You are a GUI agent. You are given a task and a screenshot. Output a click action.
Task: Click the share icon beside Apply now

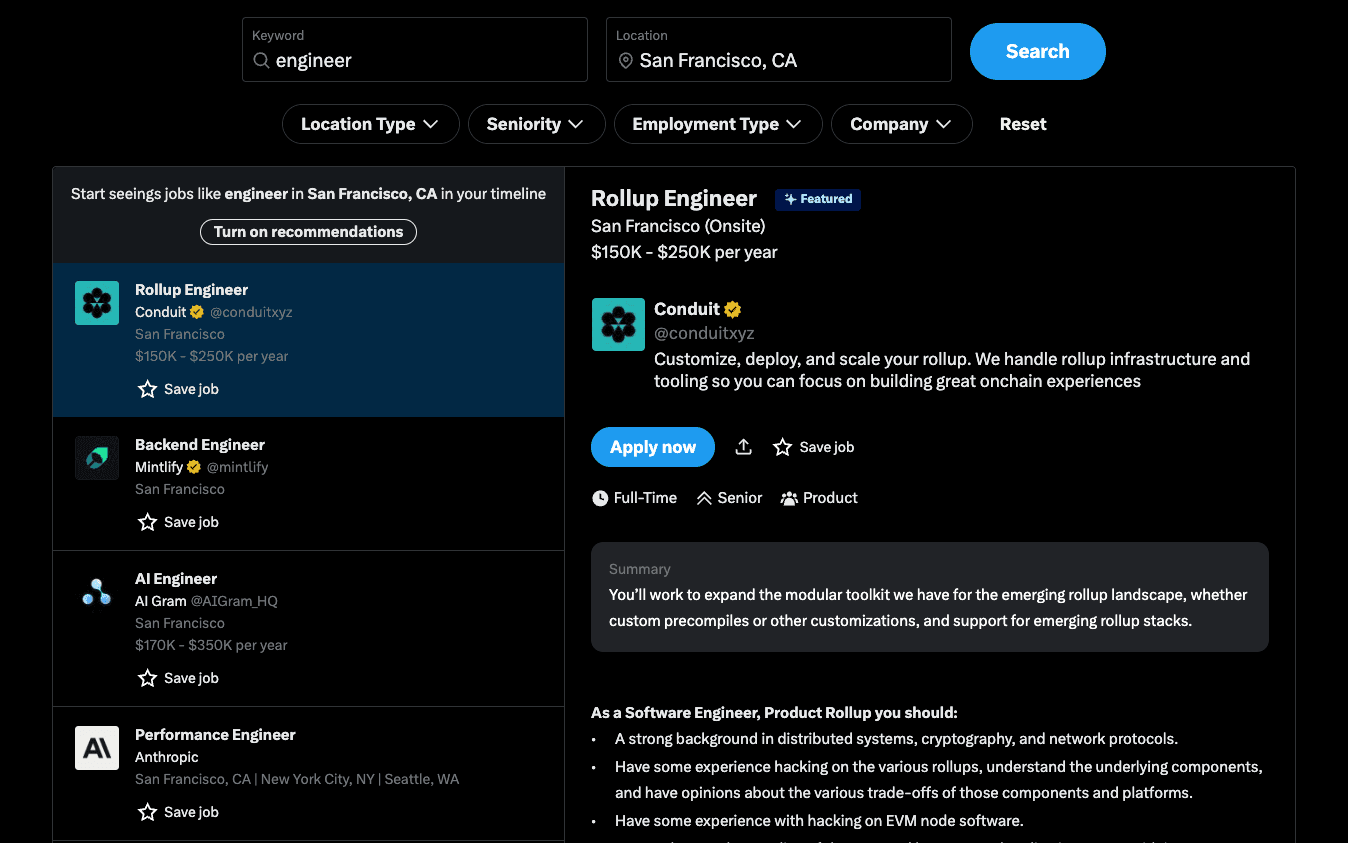tap(743, 447)
